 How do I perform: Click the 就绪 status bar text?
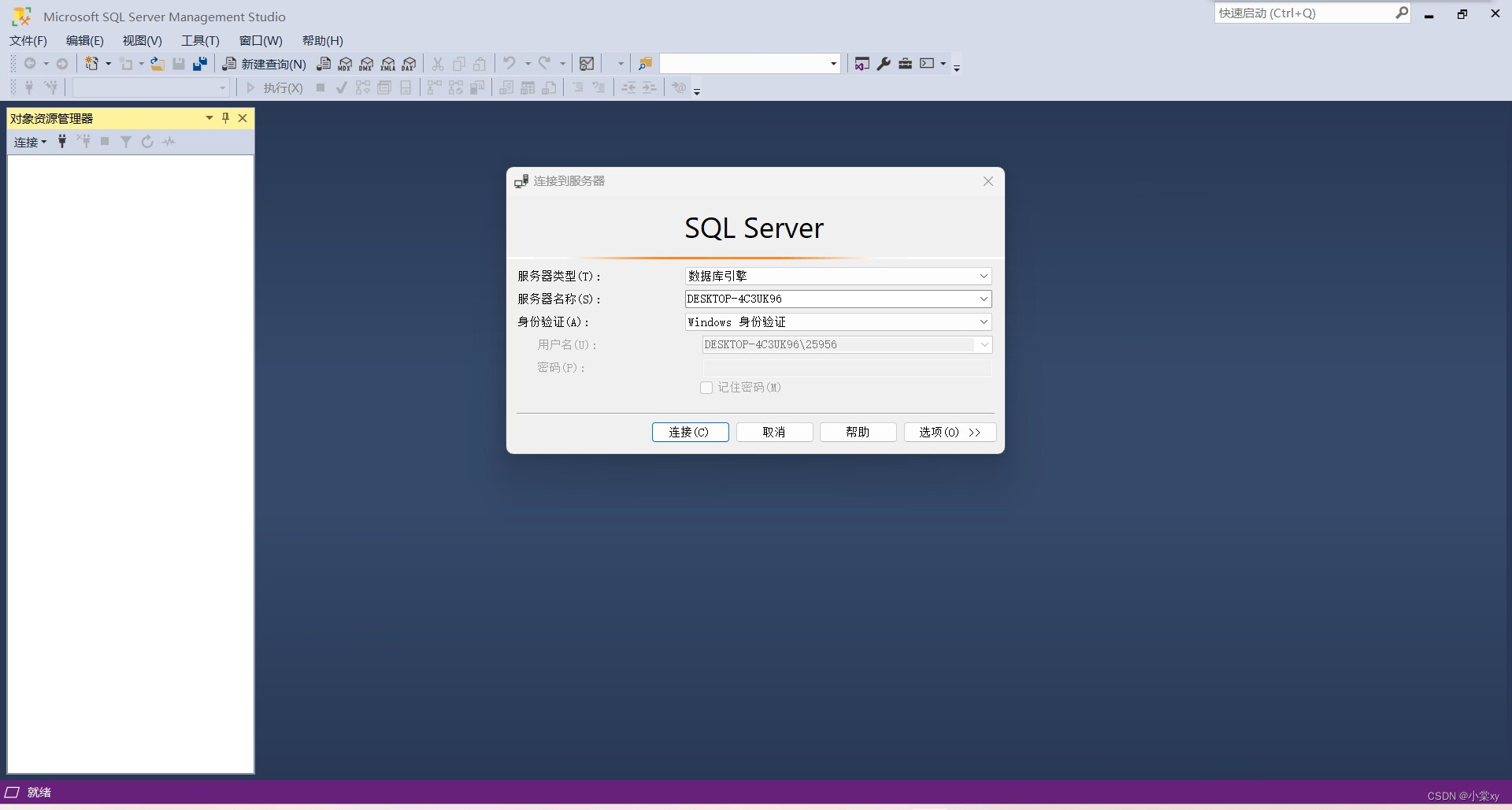(x=39, y=793)
